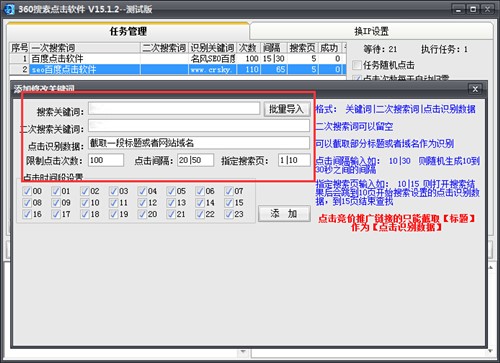
Task: Click the 一次搜索词 column header
Action: [85, 48]
